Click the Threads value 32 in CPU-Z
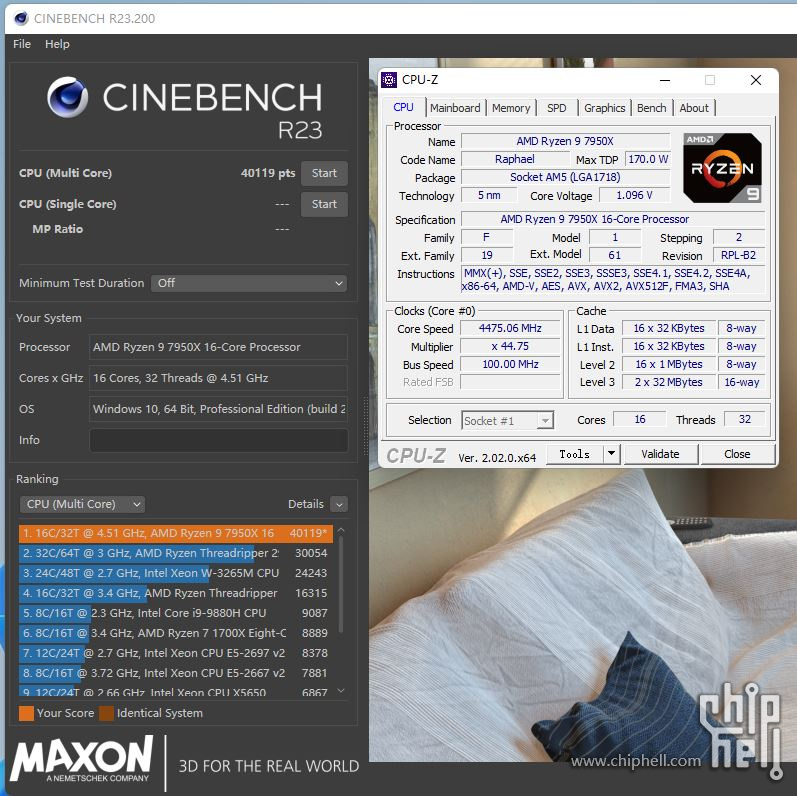The image size is (797, 796). (x=745, y=419)
